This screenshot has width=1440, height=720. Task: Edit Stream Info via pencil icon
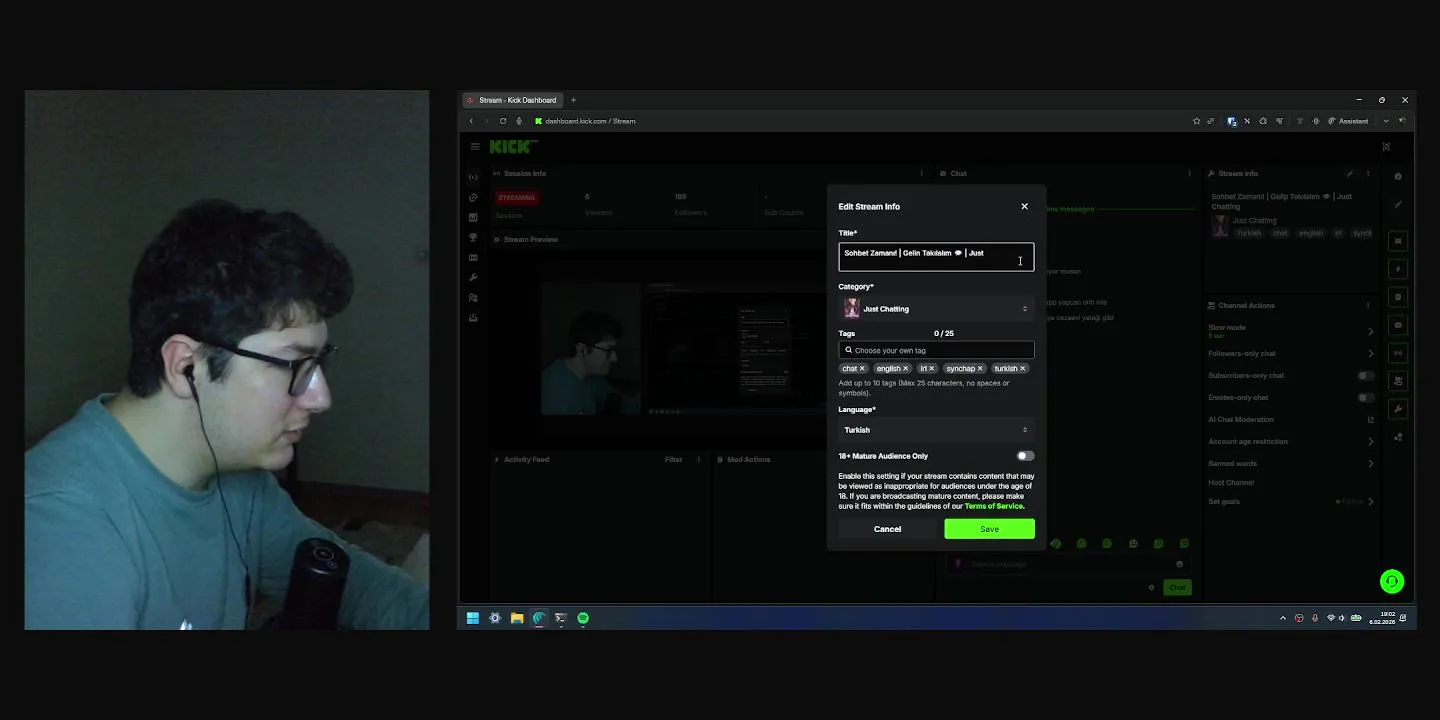(1350, 173)
